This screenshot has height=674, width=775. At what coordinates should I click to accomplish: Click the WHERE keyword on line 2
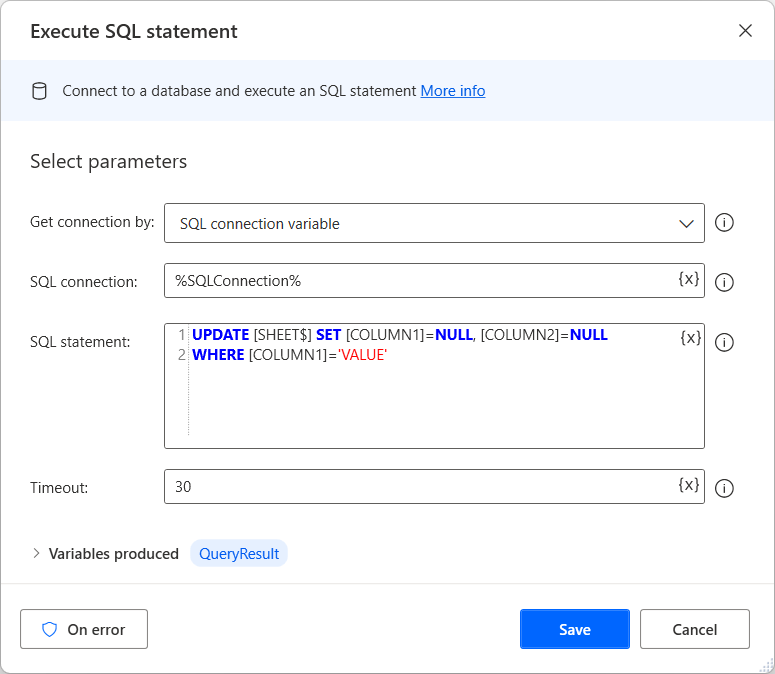[218, 355]
